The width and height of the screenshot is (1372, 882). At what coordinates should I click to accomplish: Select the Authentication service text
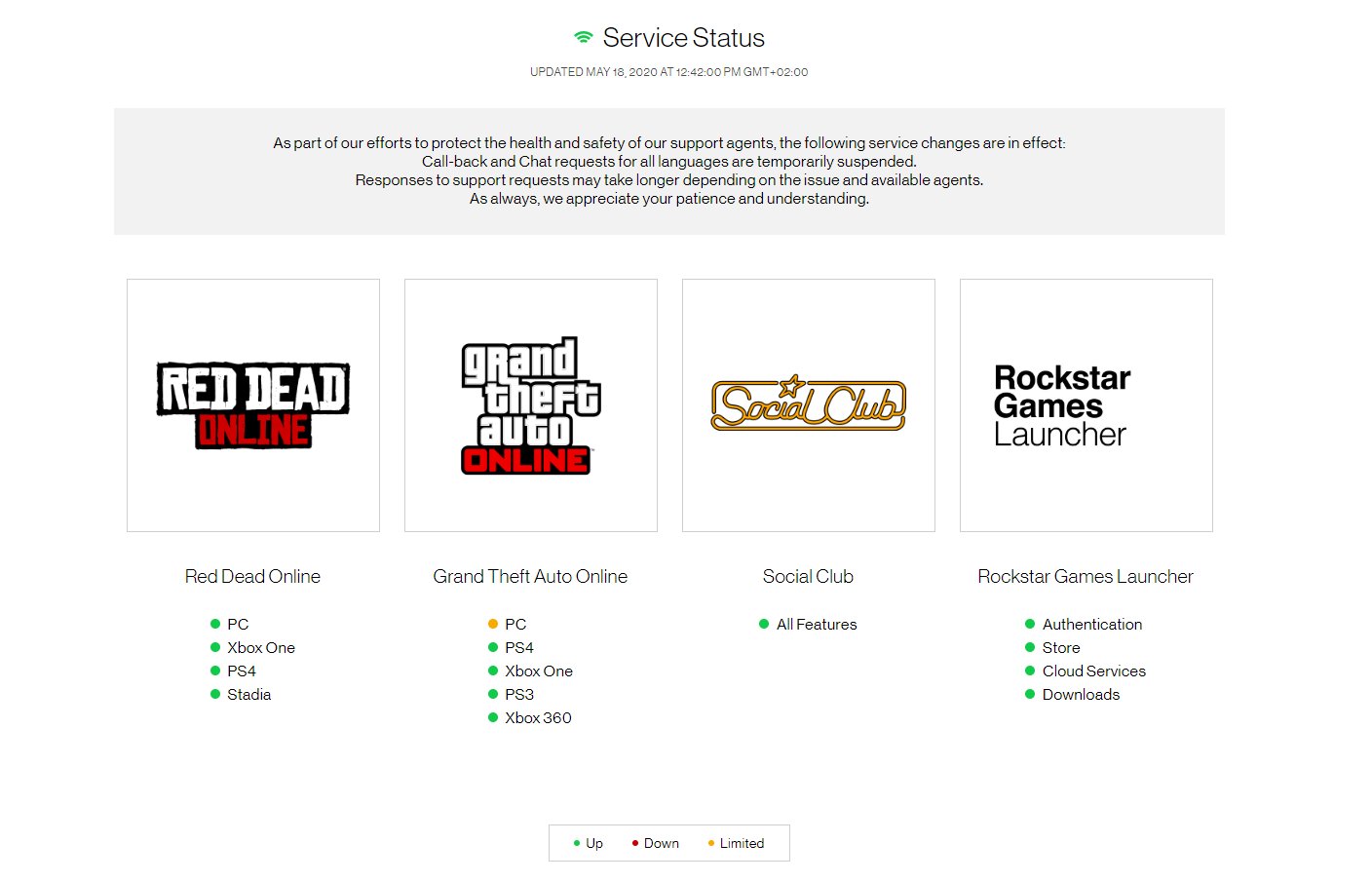coord(1092,624)
